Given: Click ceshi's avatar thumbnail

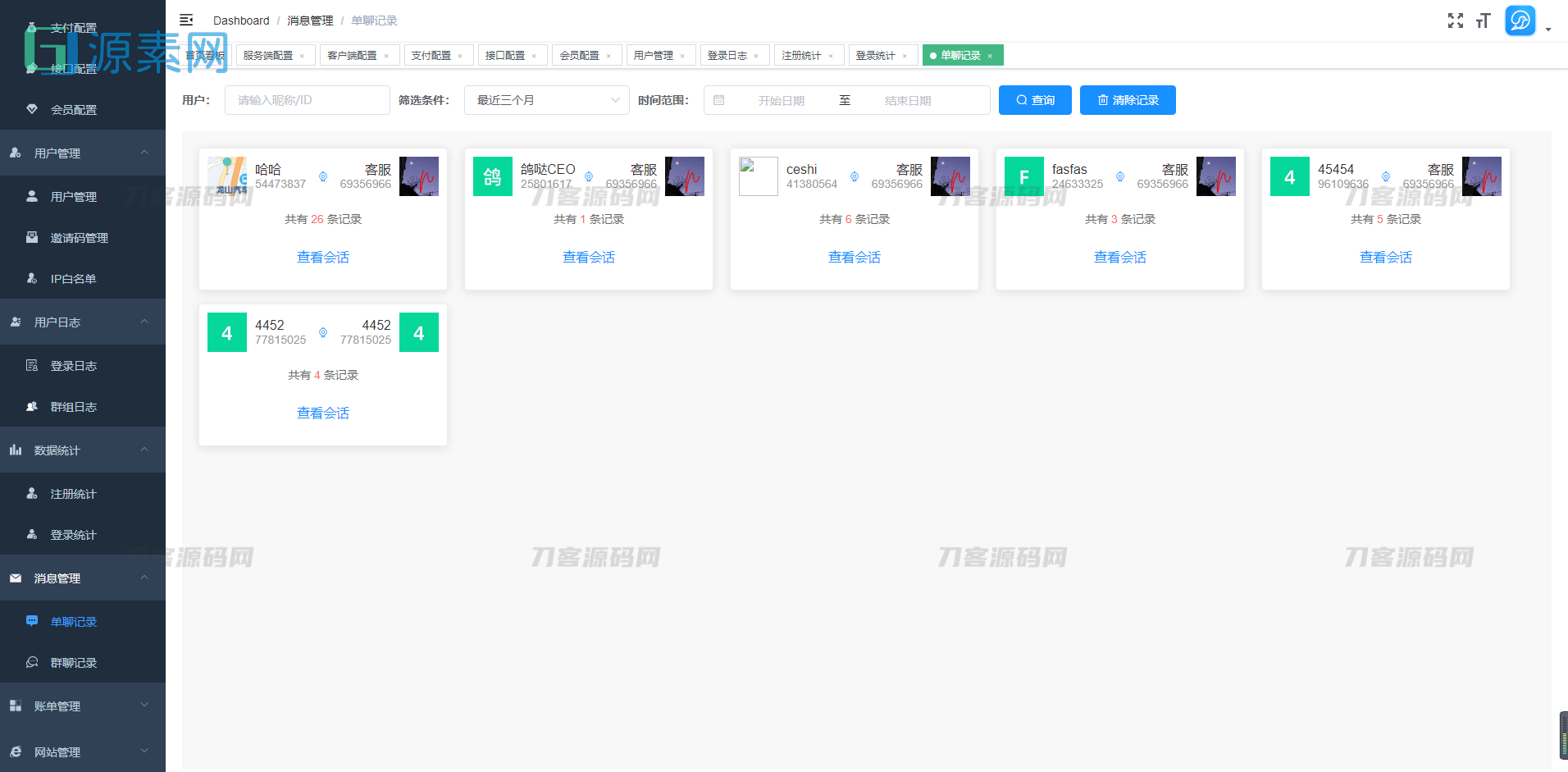Looking at the screenshot, I should click(757, 176).
